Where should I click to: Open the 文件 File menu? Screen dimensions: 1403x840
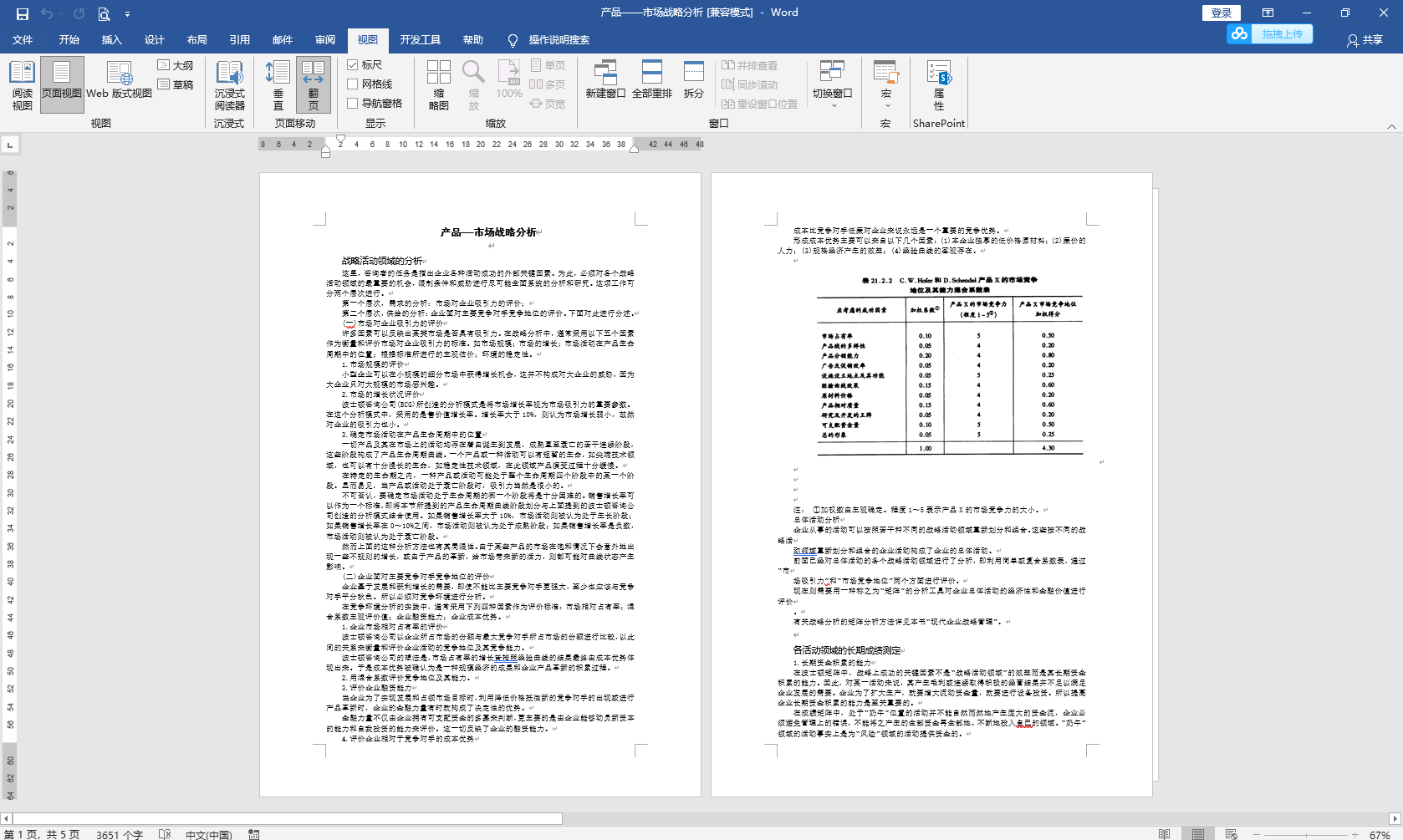(x=23, y=40)
